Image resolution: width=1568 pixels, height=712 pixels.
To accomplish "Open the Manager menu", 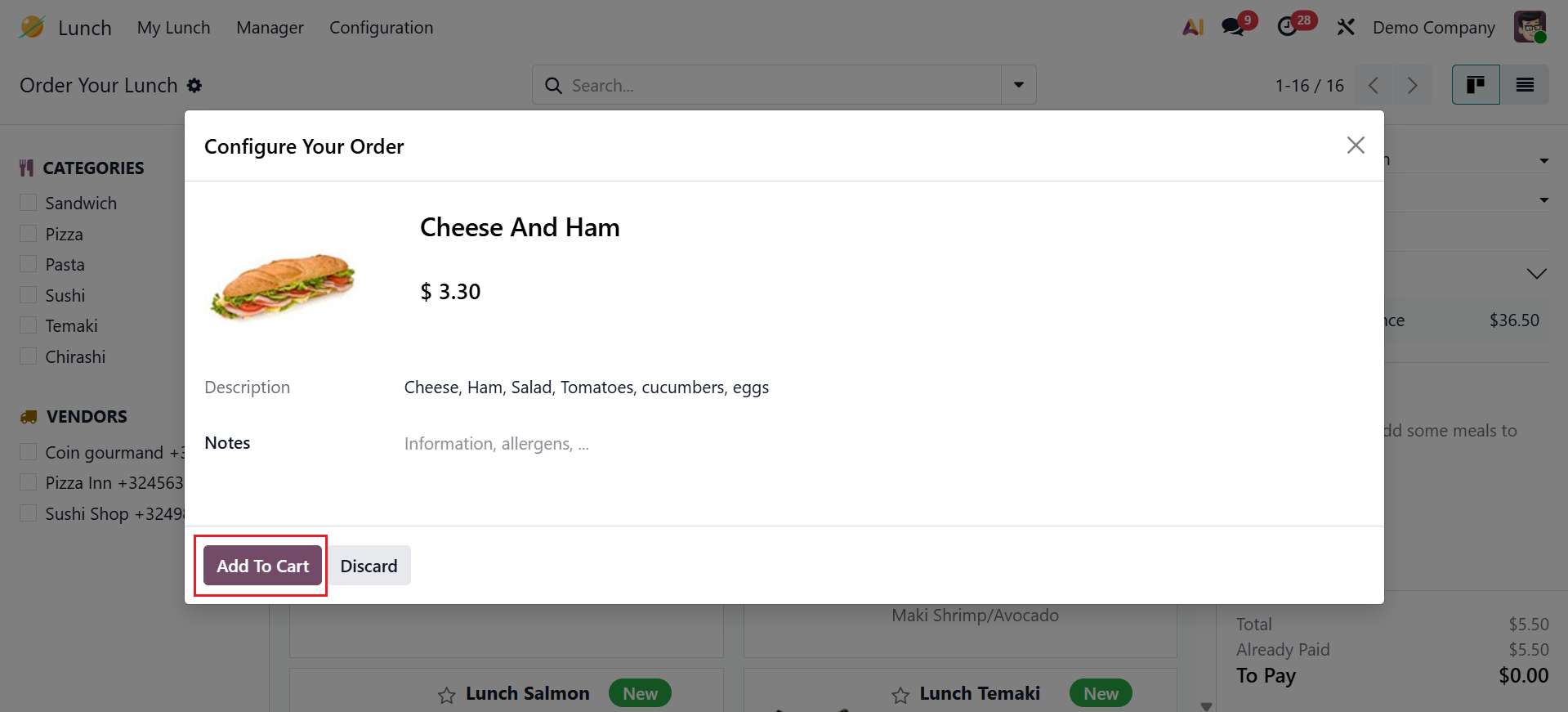I will click(270, 28).
